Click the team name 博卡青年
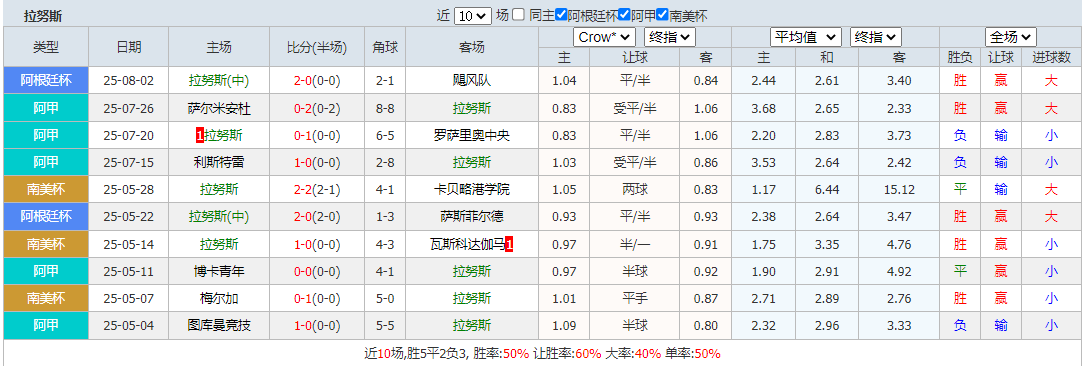Viewport: 1082px width, 366px height. 219,271
